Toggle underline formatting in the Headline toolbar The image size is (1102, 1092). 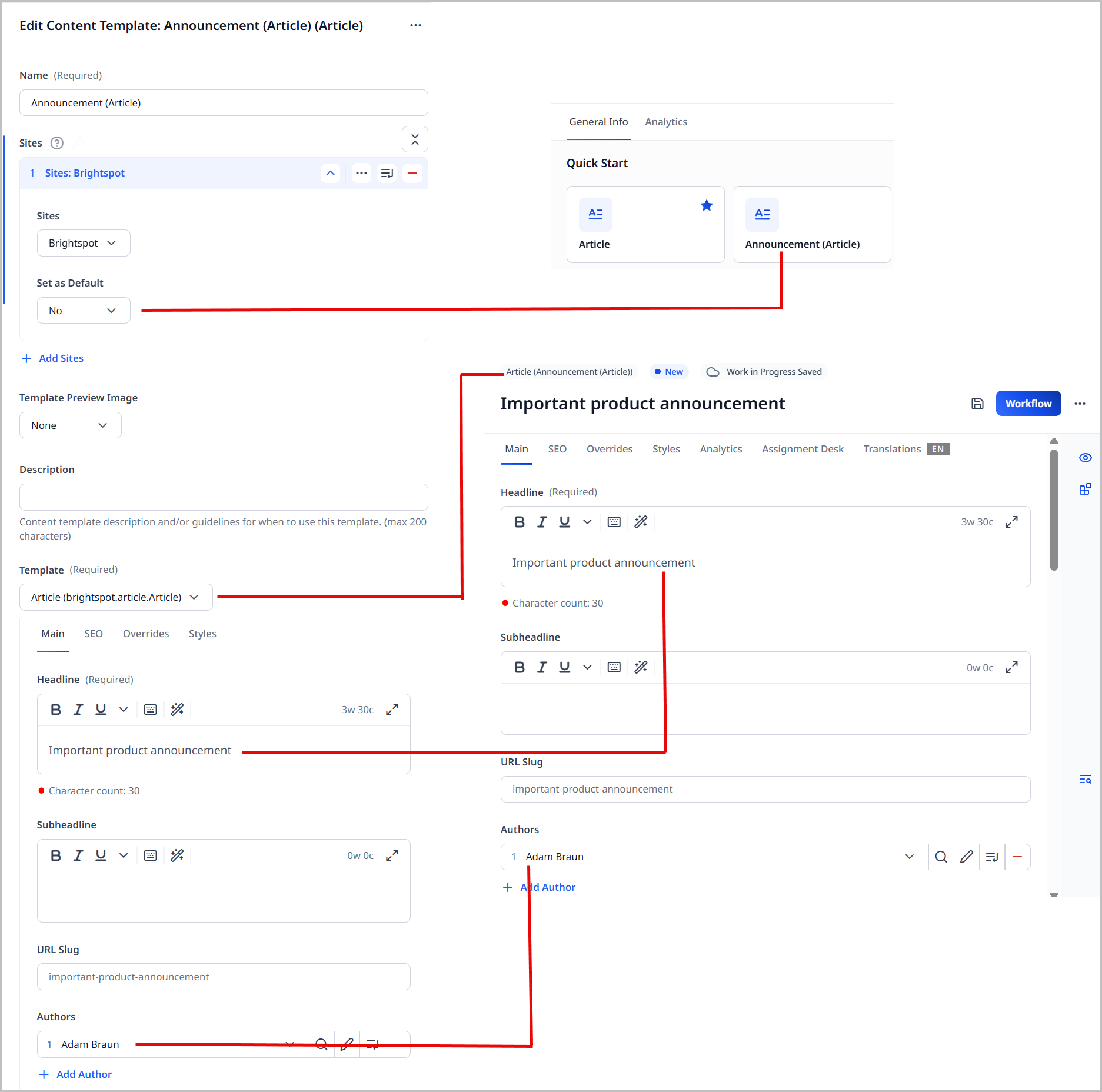pos(564,522)
